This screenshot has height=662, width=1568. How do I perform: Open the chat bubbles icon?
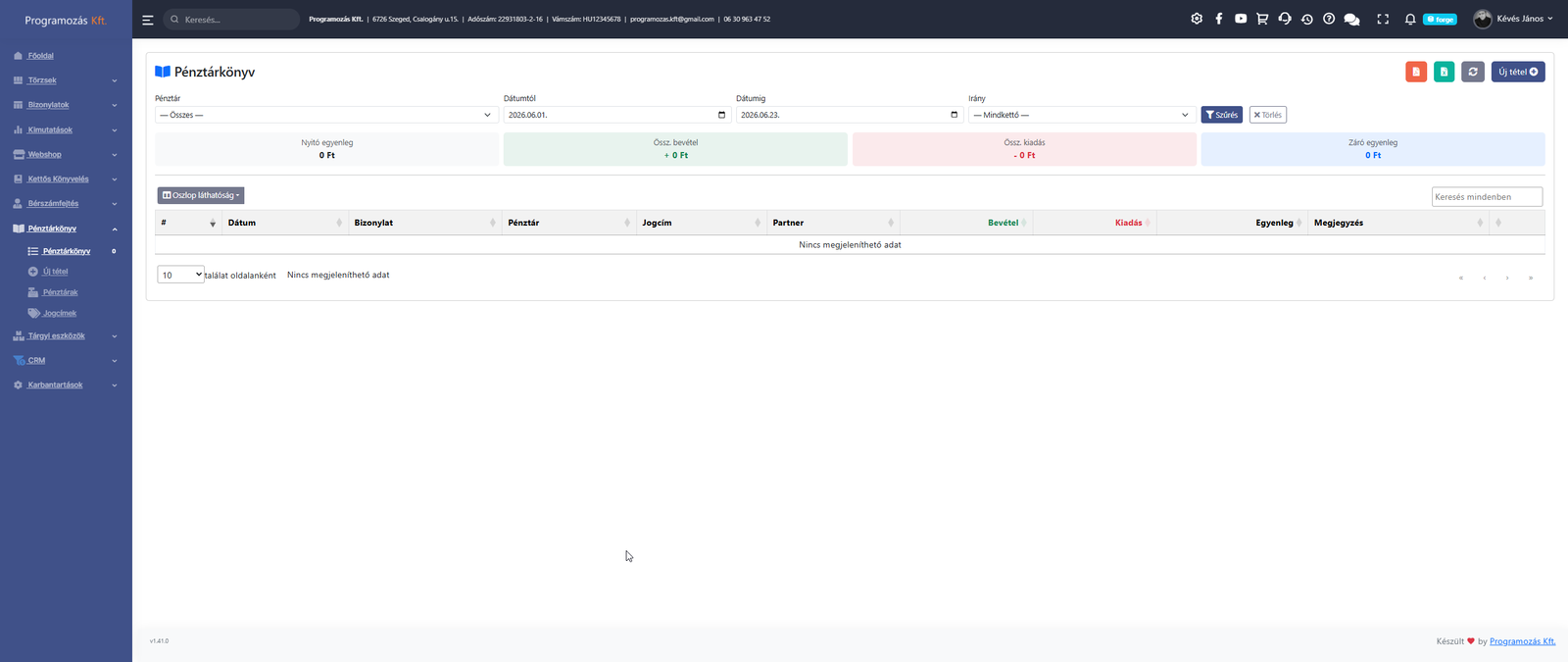click(x=1352, y=19)
